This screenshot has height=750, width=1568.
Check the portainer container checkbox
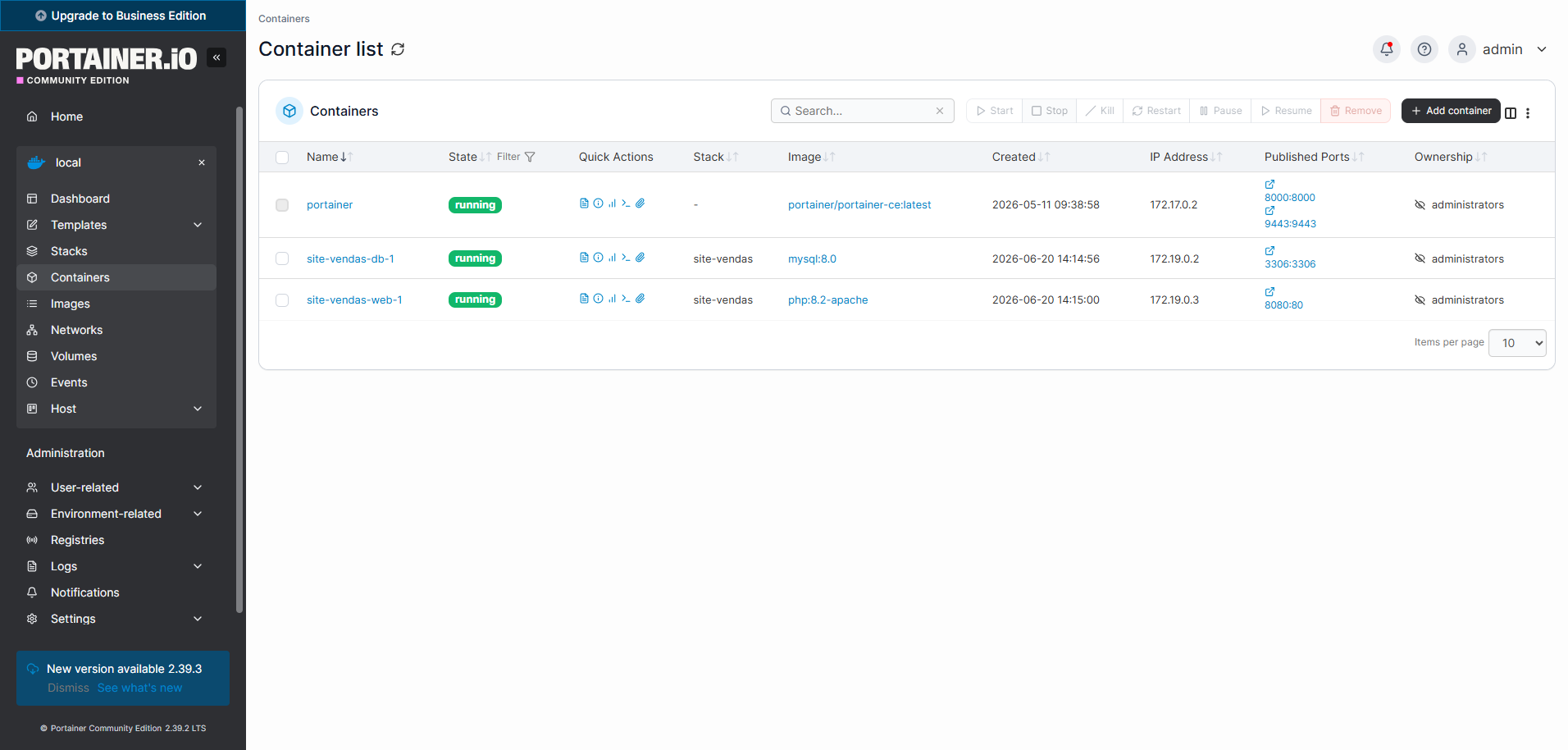[282, 205]
